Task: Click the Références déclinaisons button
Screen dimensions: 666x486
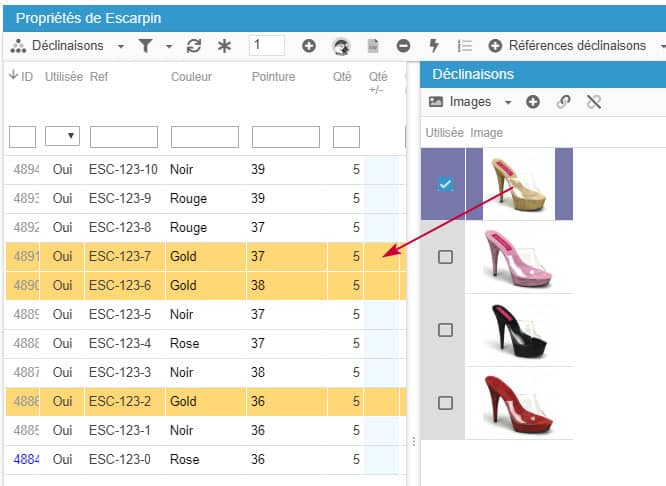Action: click(x=568, y=46)
